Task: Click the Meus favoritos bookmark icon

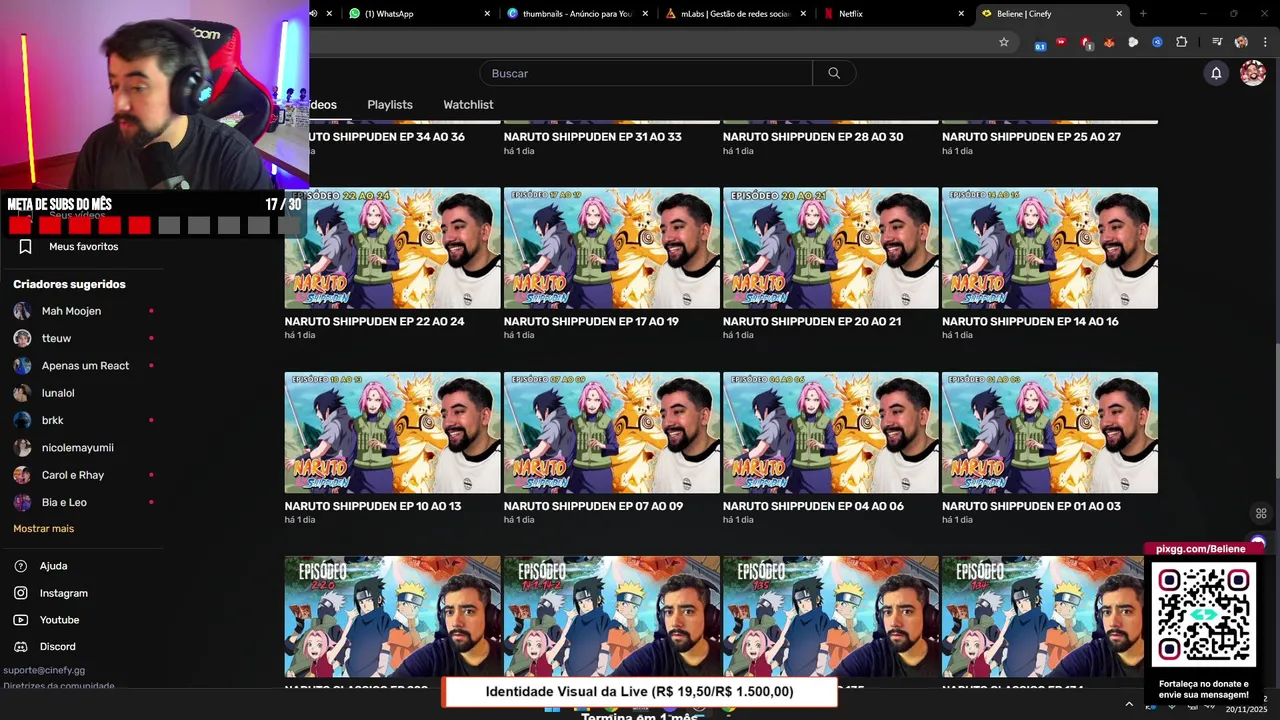Action: (26, 246)
